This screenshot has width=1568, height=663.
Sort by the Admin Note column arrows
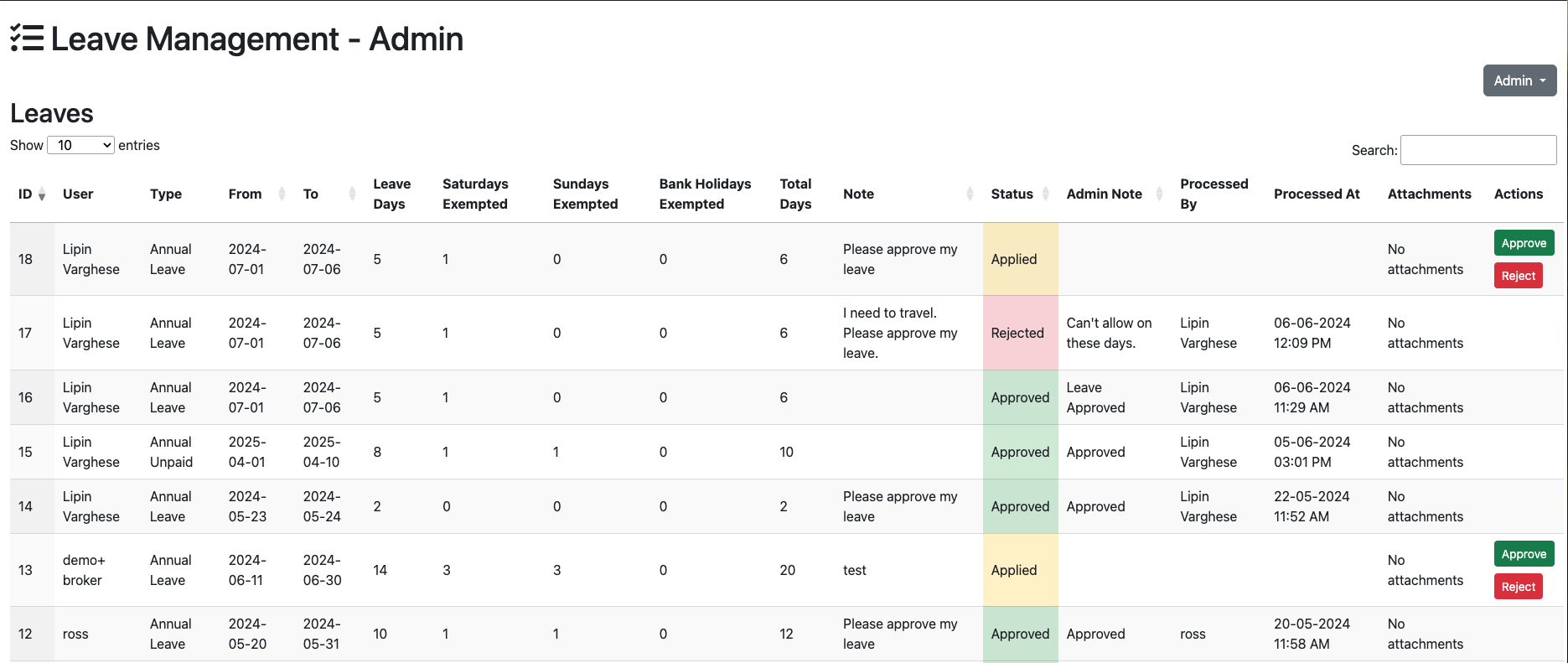pyautogui.click(x=1159, y=194)
